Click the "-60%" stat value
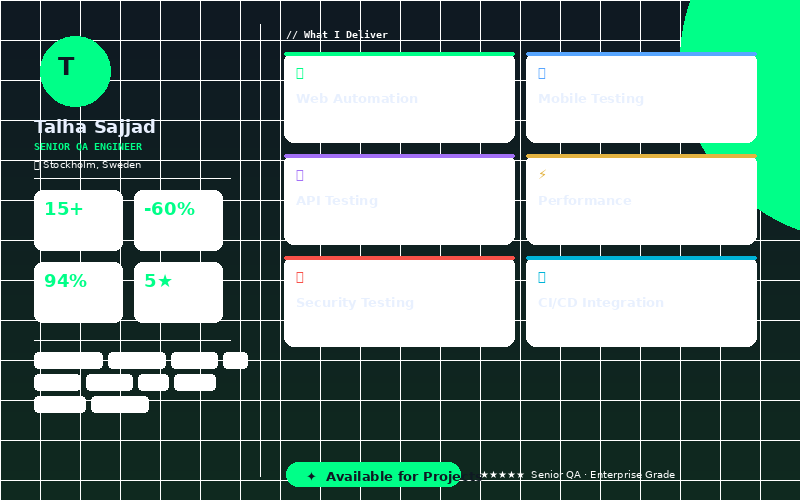 click(x=169, y=209)
